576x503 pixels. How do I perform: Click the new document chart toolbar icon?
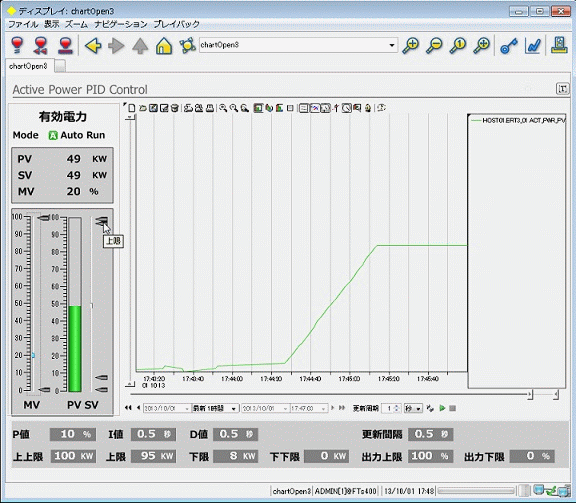coord(132,108)
